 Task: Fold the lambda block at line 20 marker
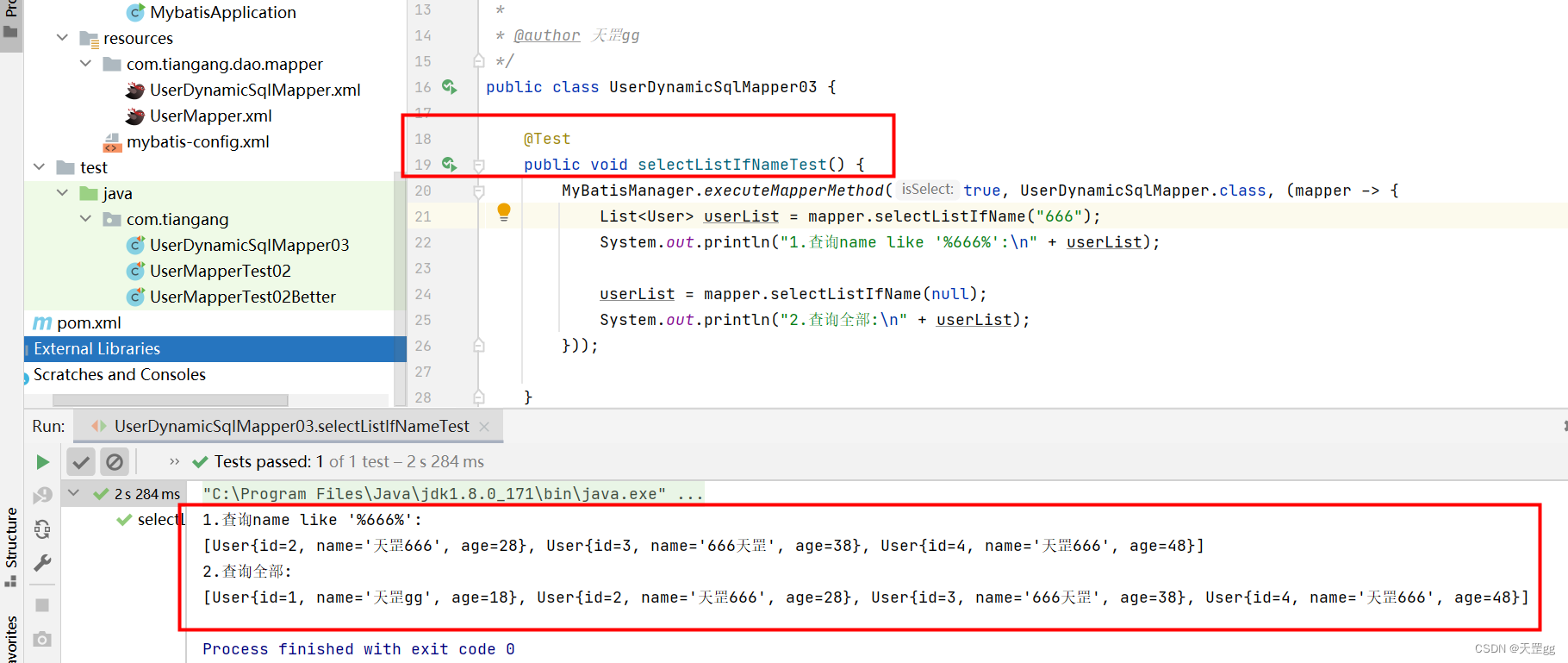click(x=479, y=191)
